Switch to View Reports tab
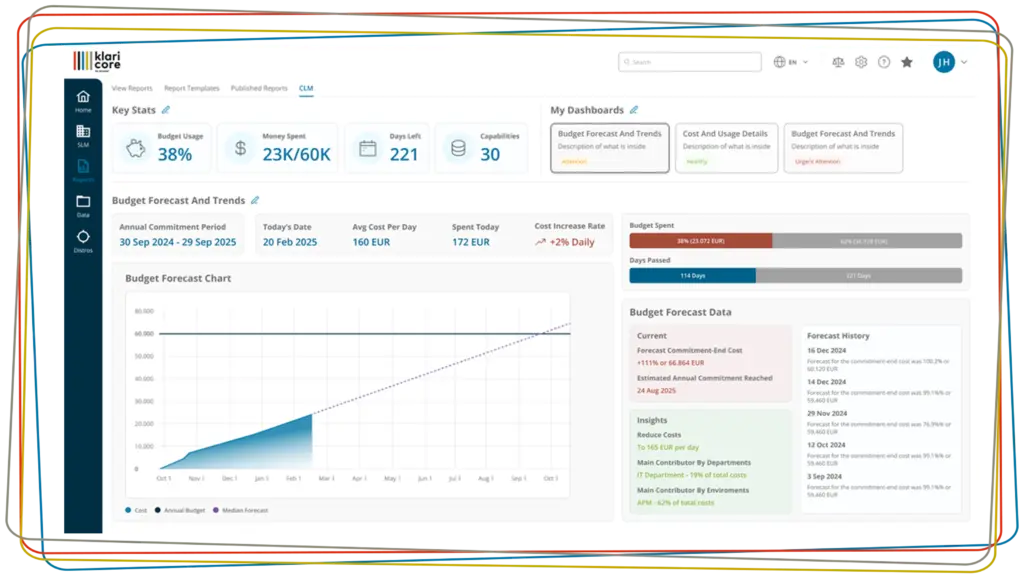This screenshot has width=1024, height=578. point(132,88)
